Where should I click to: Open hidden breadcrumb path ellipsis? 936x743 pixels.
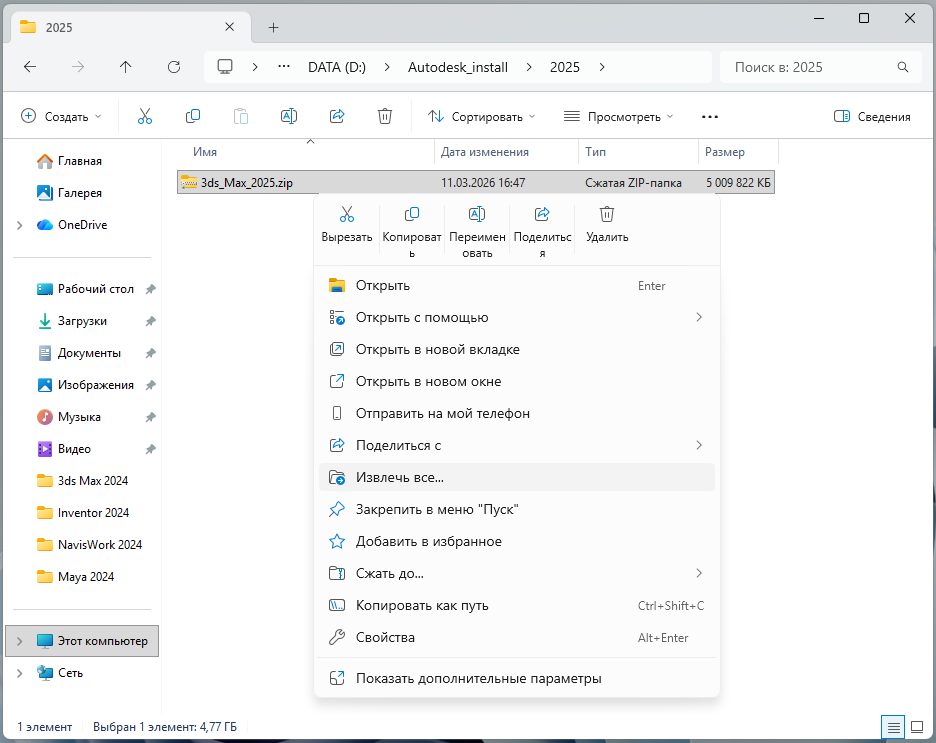point(284,67)
